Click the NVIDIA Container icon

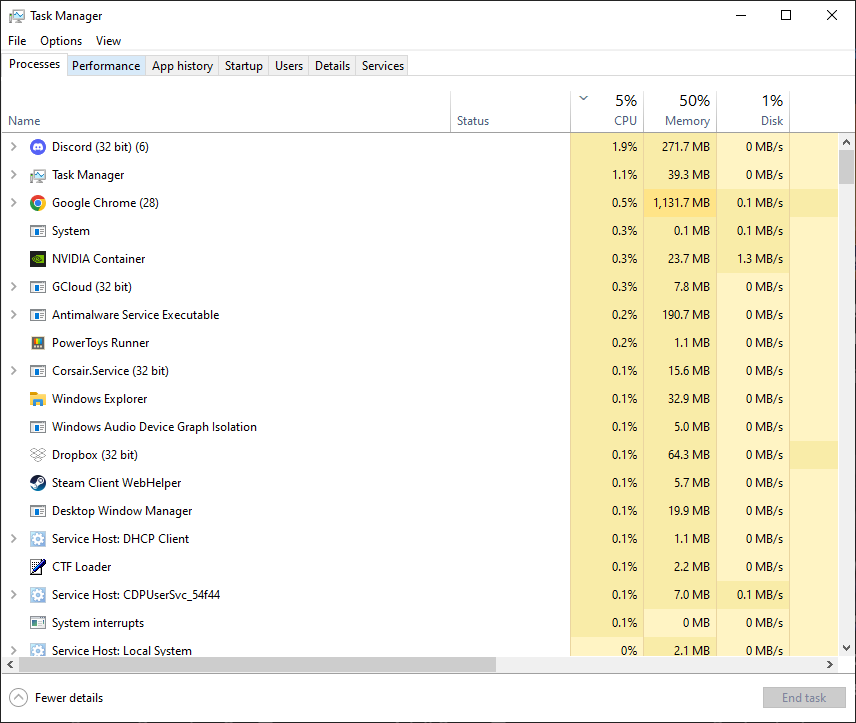click(38, 259)
